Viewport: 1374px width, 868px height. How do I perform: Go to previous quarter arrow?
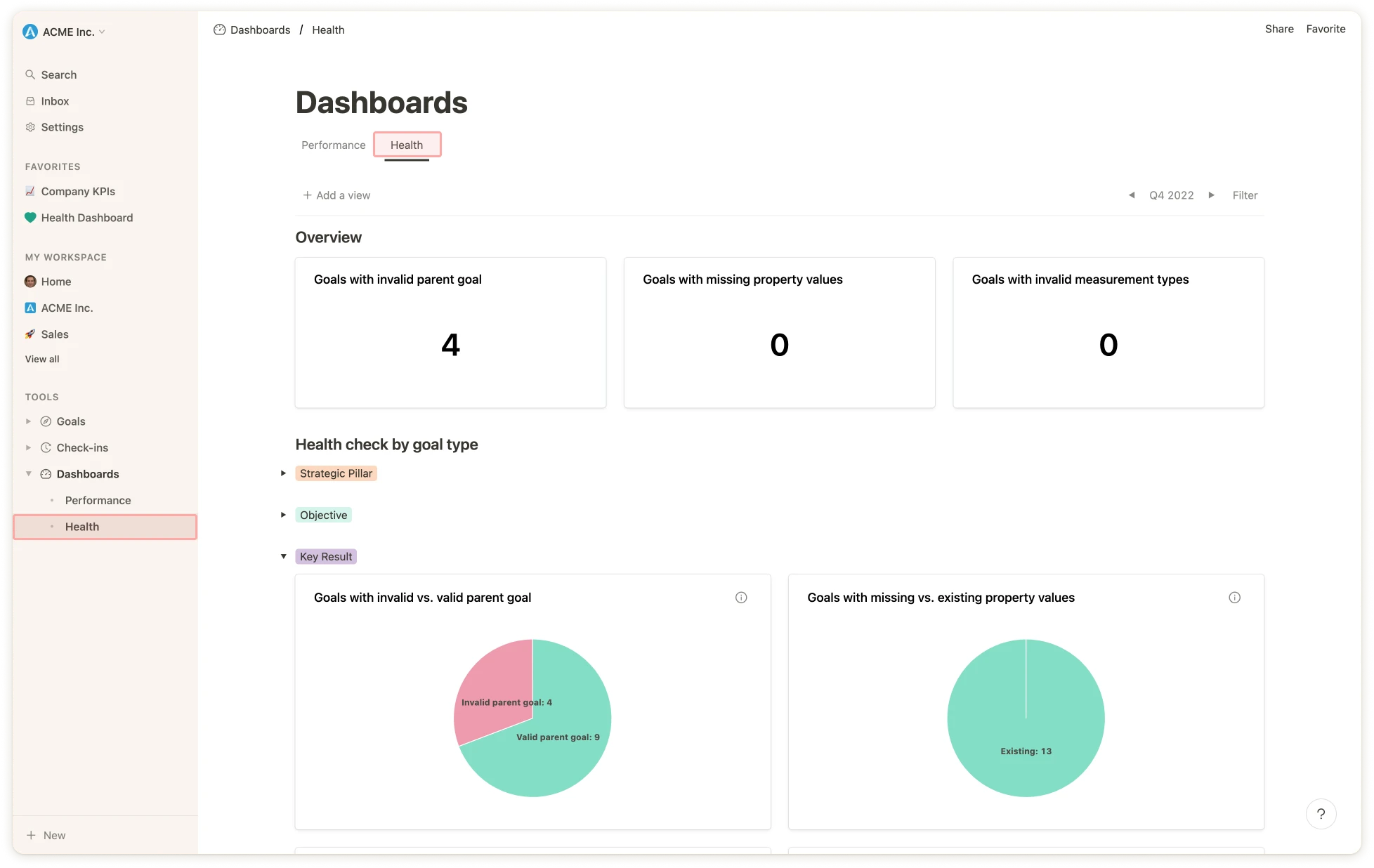(x=1132, y=195)
